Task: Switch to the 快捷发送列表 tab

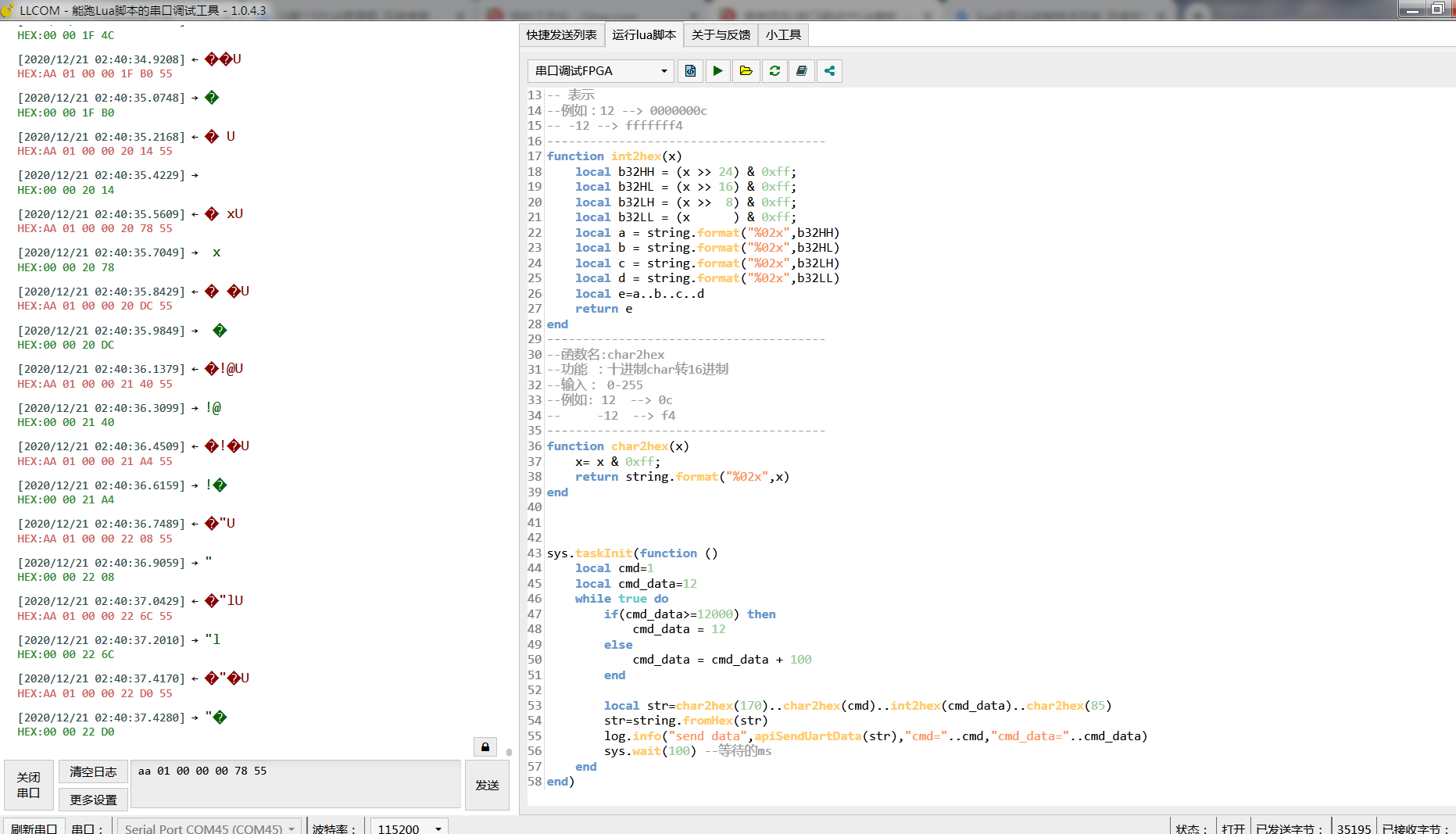Action: 561,34
